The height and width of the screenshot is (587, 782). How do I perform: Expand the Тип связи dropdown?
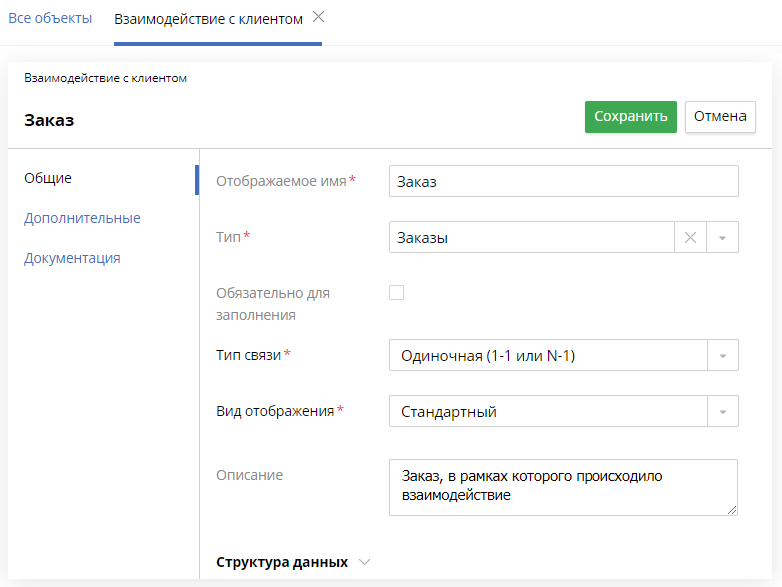tap(723, 355)
